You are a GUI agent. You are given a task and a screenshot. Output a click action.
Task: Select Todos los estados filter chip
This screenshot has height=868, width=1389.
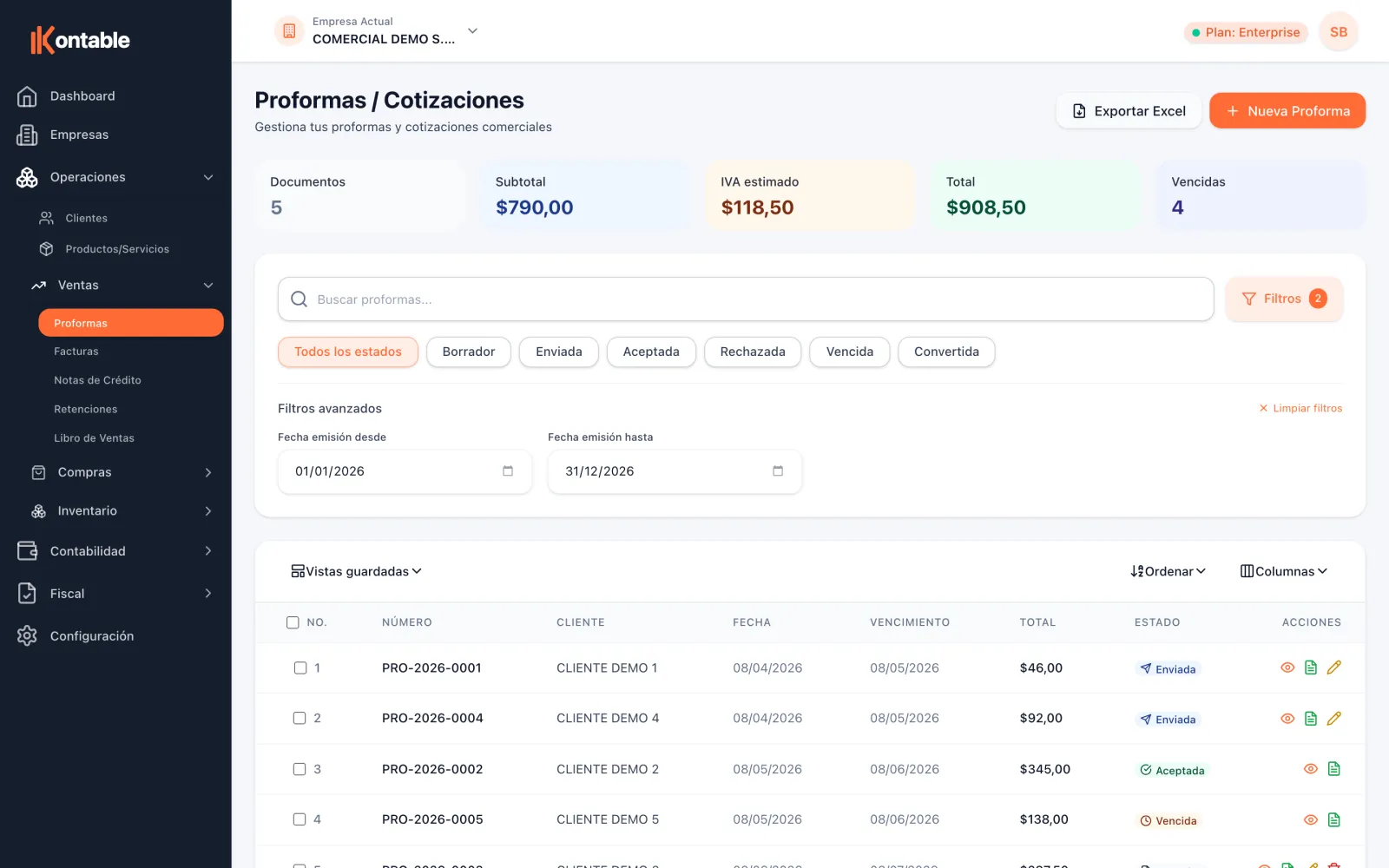(348, 352)
